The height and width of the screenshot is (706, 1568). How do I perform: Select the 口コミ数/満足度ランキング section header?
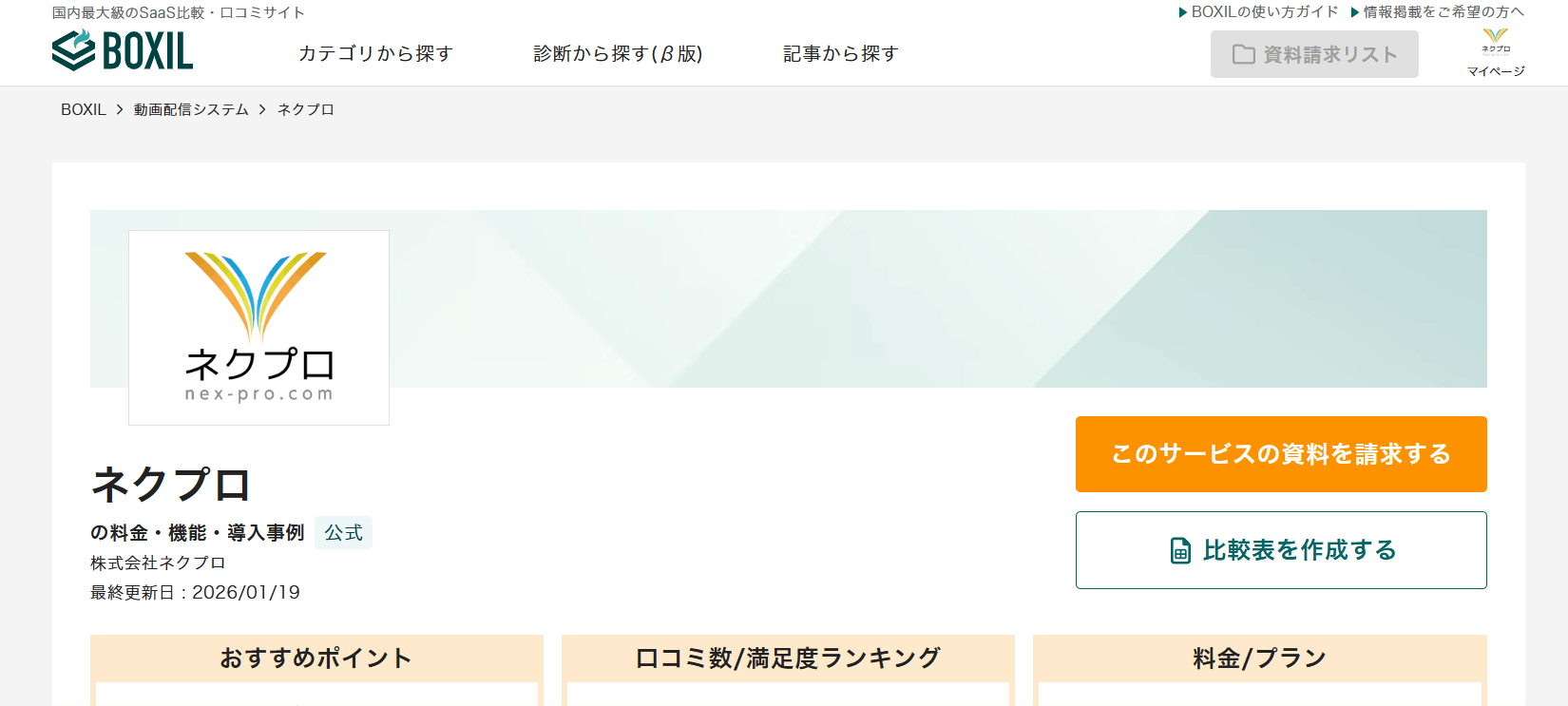(x=788, y=658)
